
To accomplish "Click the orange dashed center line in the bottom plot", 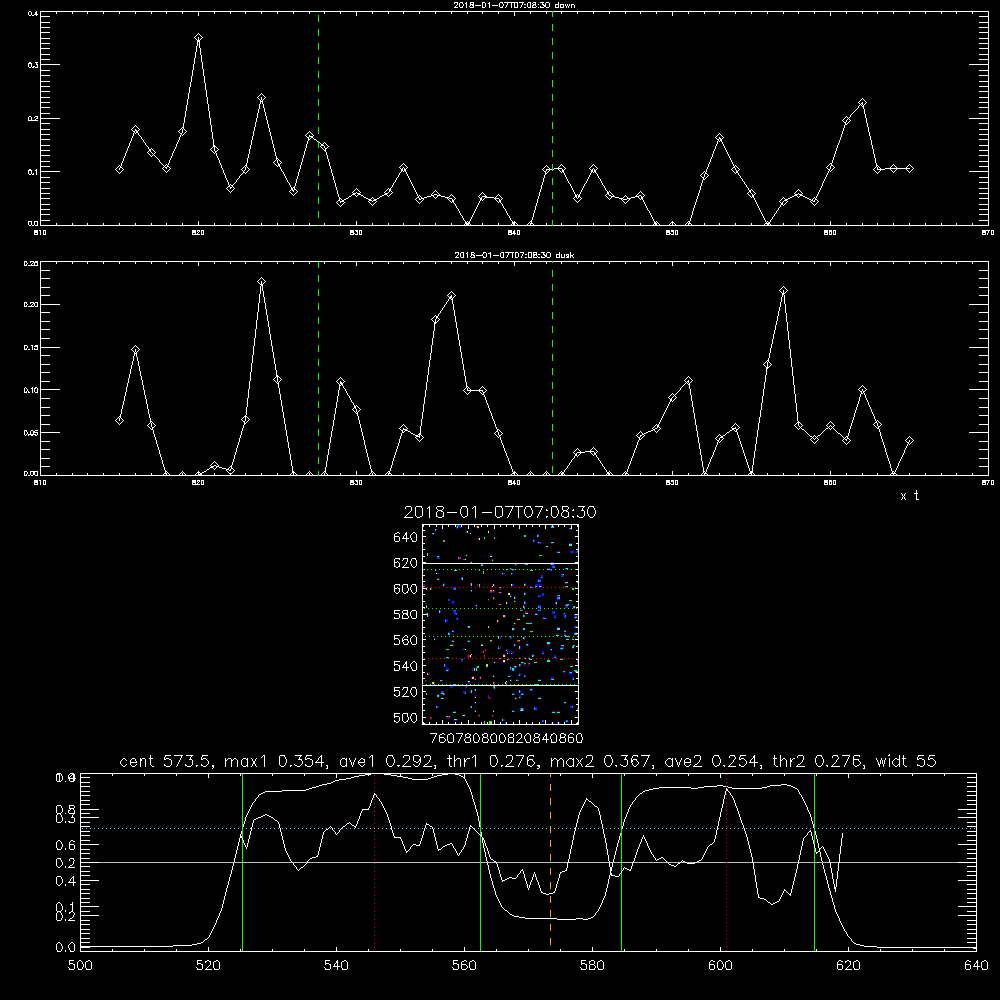I will click(x=550, y=861).
